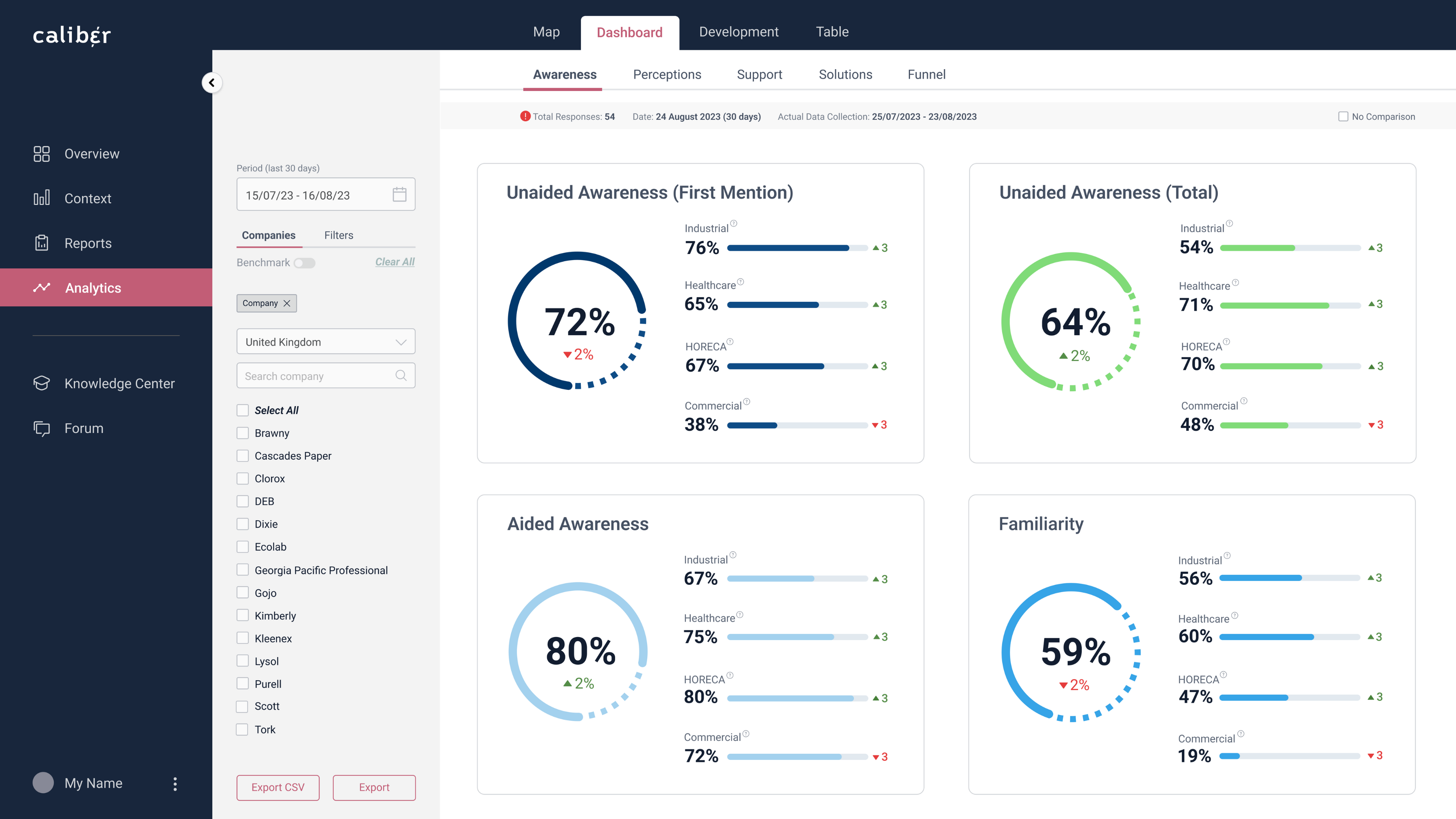This screenshot has height=819, width=1456.
Task: Click the Forum speech-bubble icon
Action: (42, 428)
